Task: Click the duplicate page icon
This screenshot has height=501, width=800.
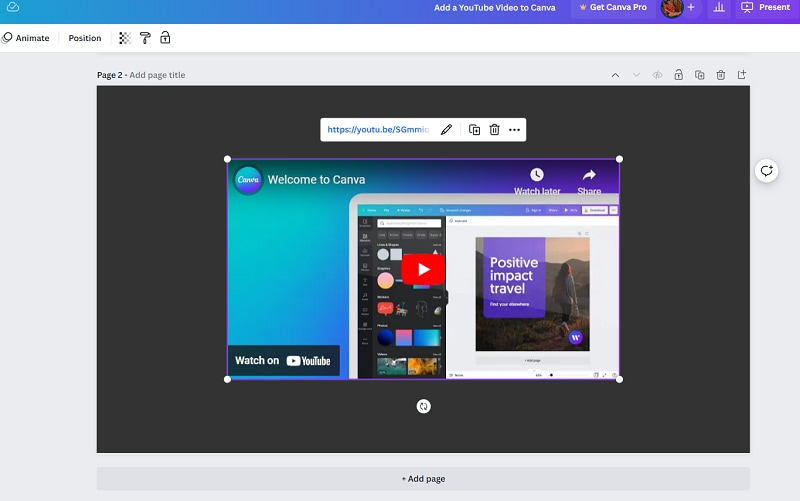Action: pyautogui.click(x=699, y=75)
